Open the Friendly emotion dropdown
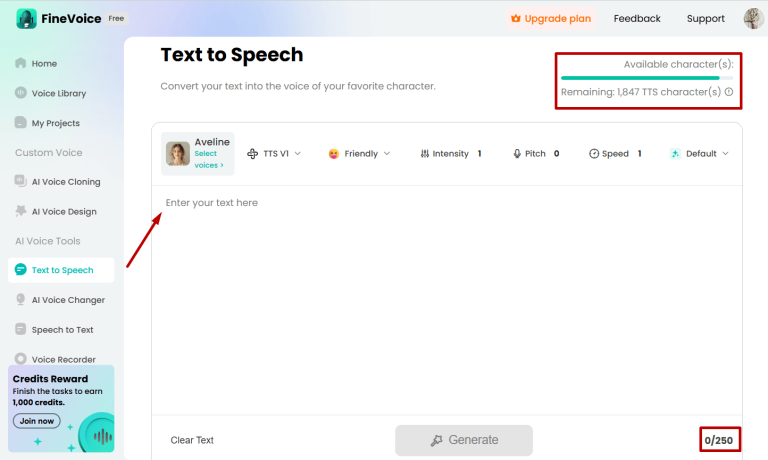Image resolution: width=768 pixels, height=460 pixels. 360,154
